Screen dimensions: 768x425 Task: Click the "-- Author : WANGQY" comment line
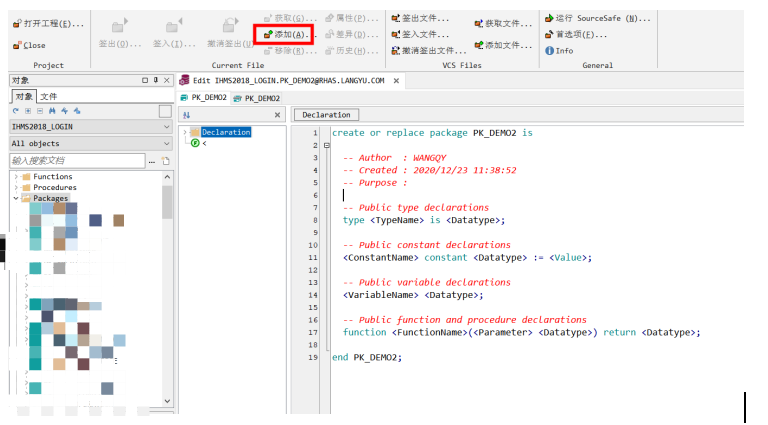pyautogui.click(x=395, y=158)
